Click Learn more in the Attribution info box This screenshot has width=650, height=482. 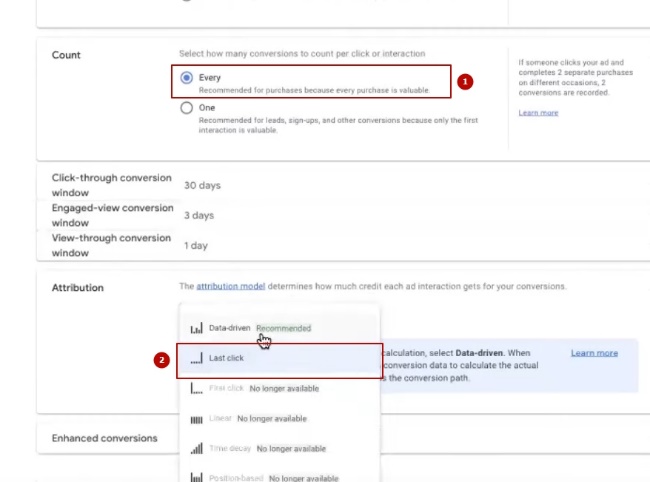594,353
